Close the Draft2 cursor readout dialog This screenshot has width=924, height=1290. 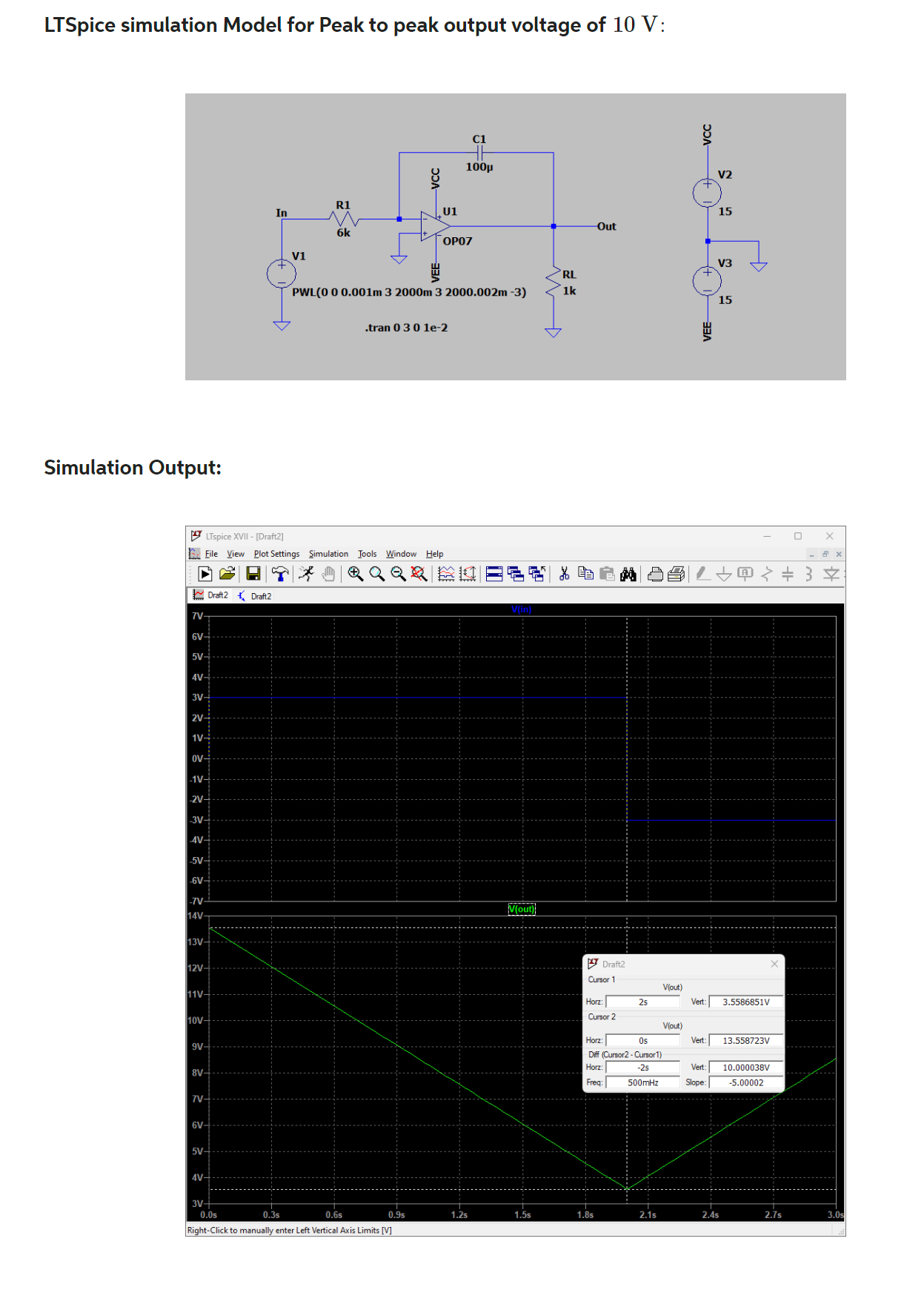pos(774,964)
